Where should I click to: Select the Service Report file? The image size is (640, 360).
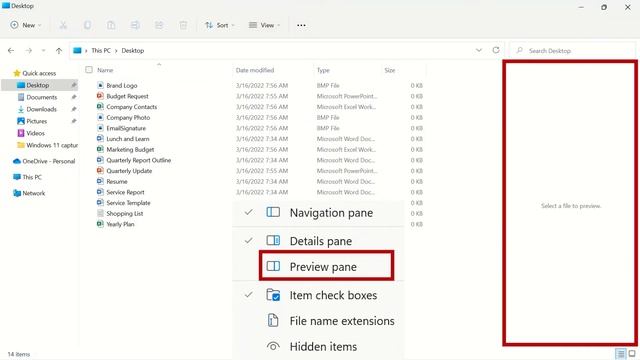(125, 192)
